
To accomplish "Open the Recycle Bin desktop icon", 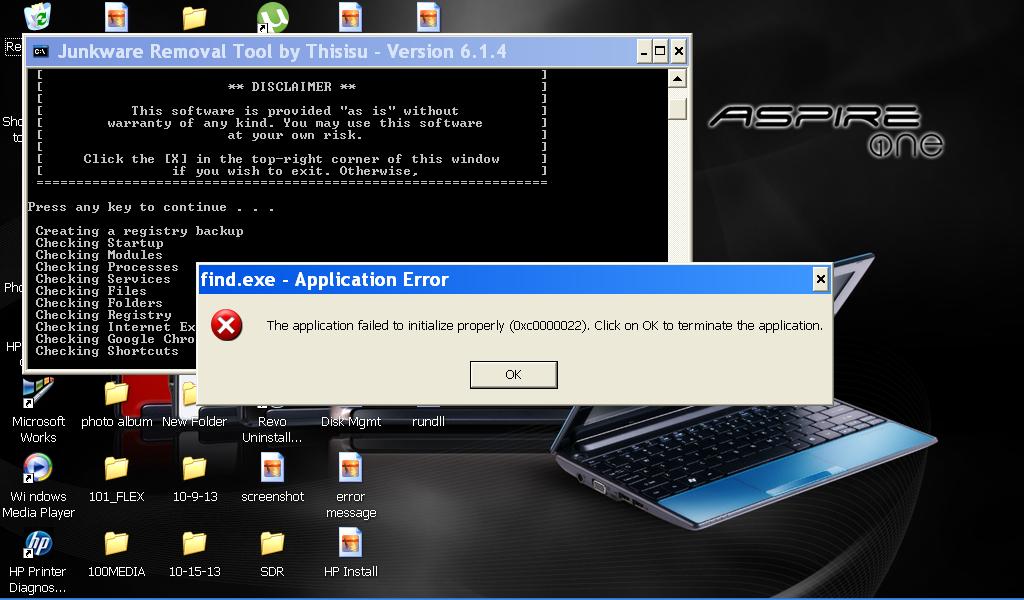I will point(38,16).
